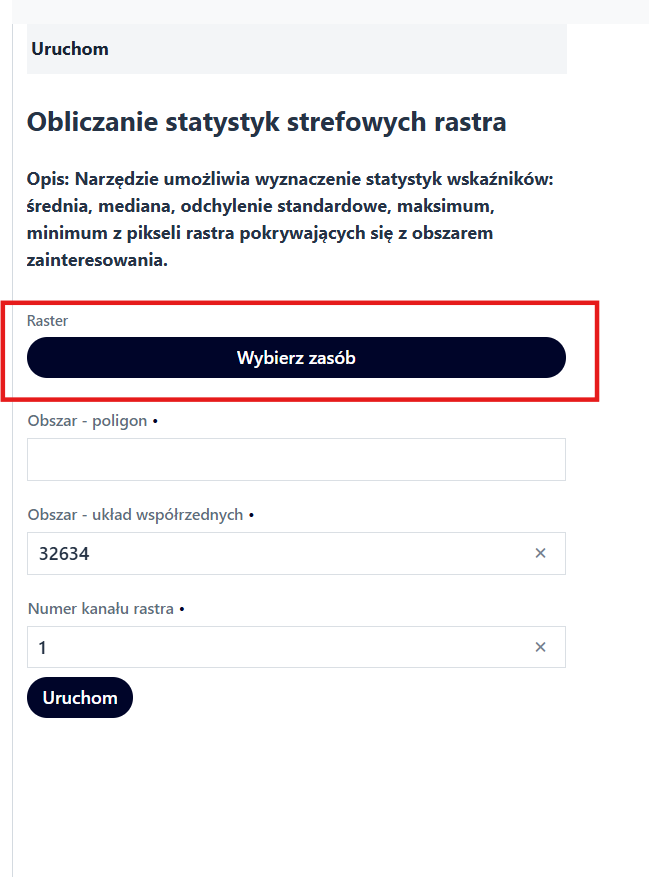649x877 pixels.
Task: Select the 'Uruchom' tab at the top
Action: pyautogui.click(x=70, y=48)
